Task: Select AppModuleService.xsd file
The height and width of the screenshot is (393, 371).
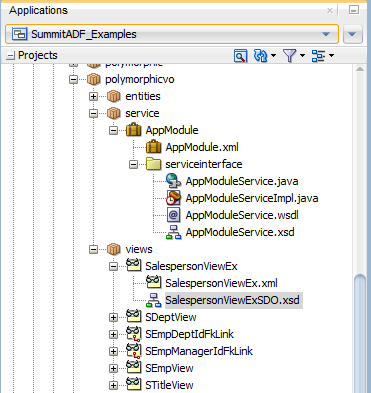Action: [240, 232]
